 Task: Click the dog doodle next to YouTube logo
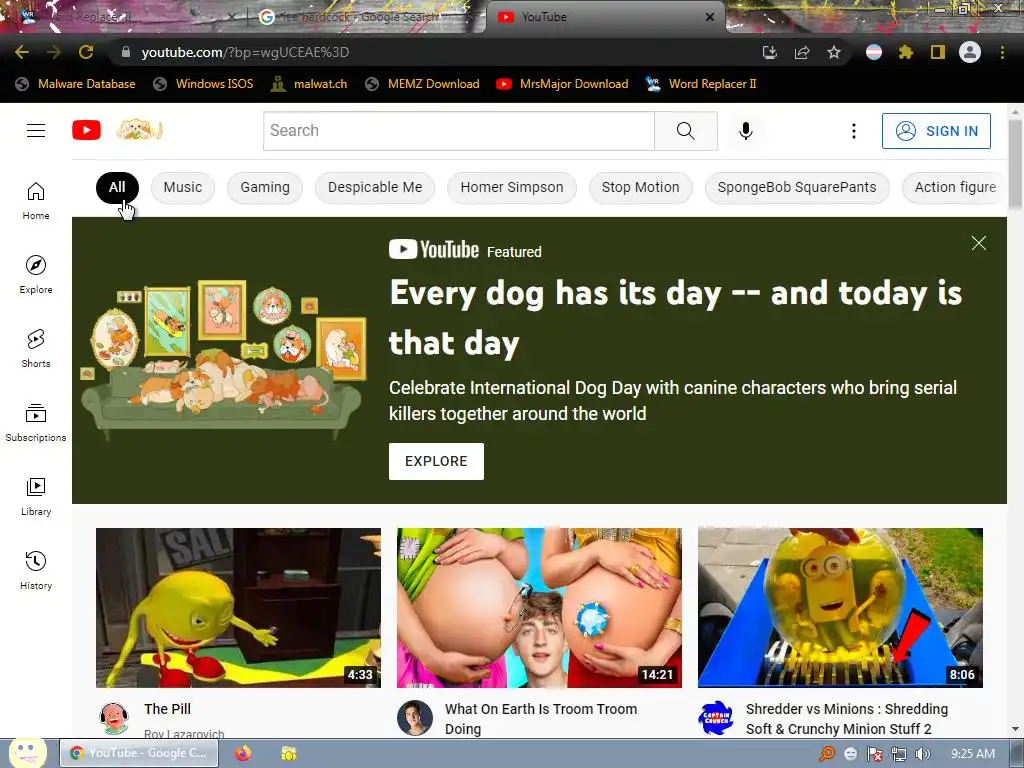click(x=139, y=130)
